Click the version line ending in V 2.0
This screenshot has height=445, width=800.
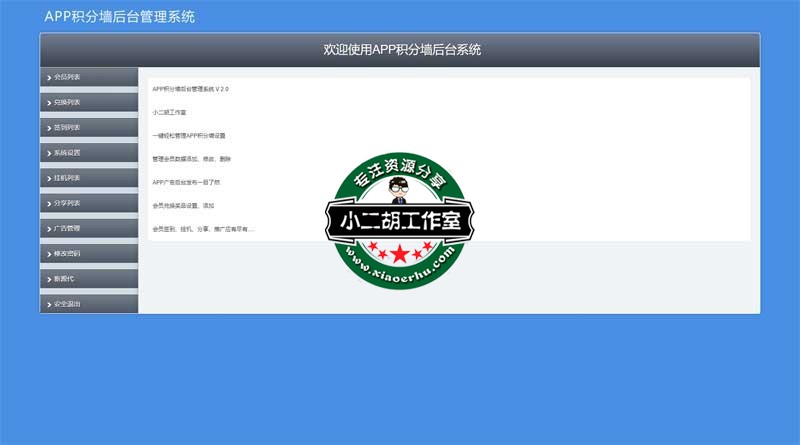tap(190, 89)
